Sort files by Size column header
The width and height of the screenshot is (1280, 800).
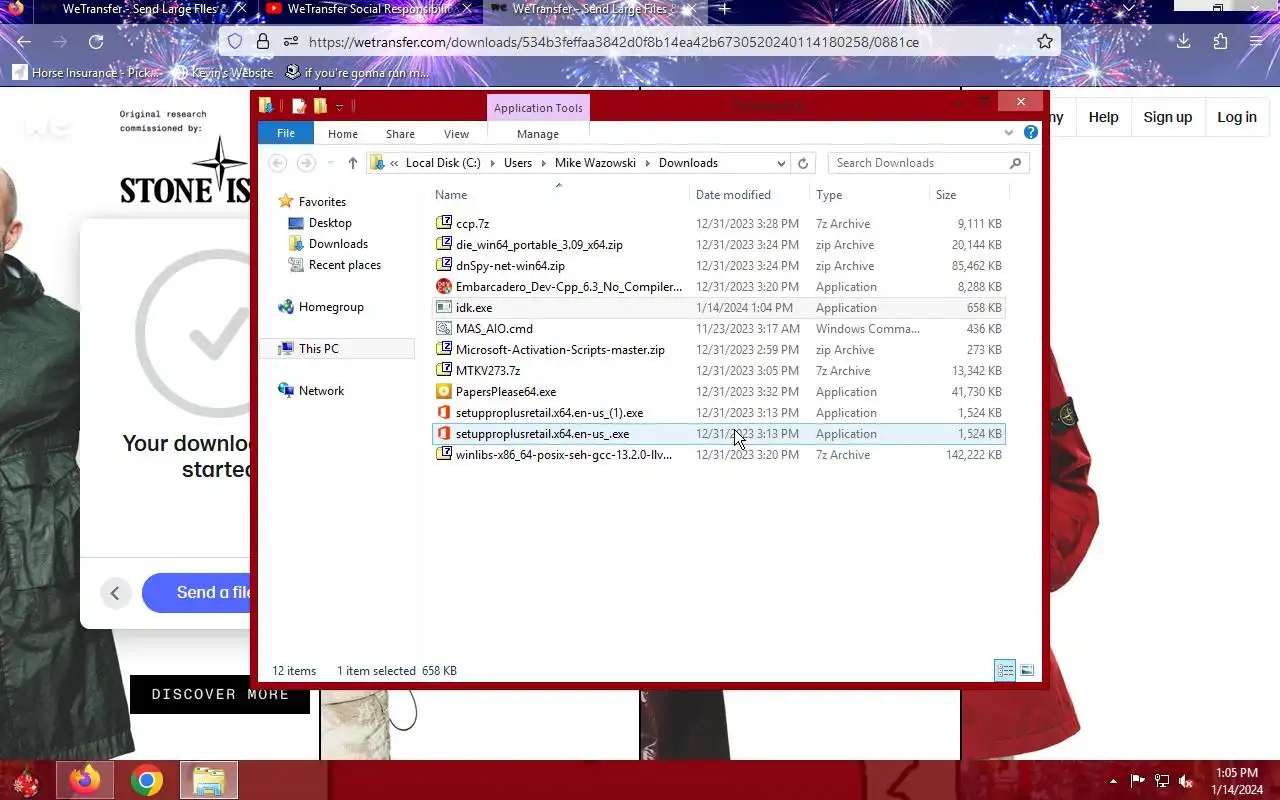tap(946, 195)
